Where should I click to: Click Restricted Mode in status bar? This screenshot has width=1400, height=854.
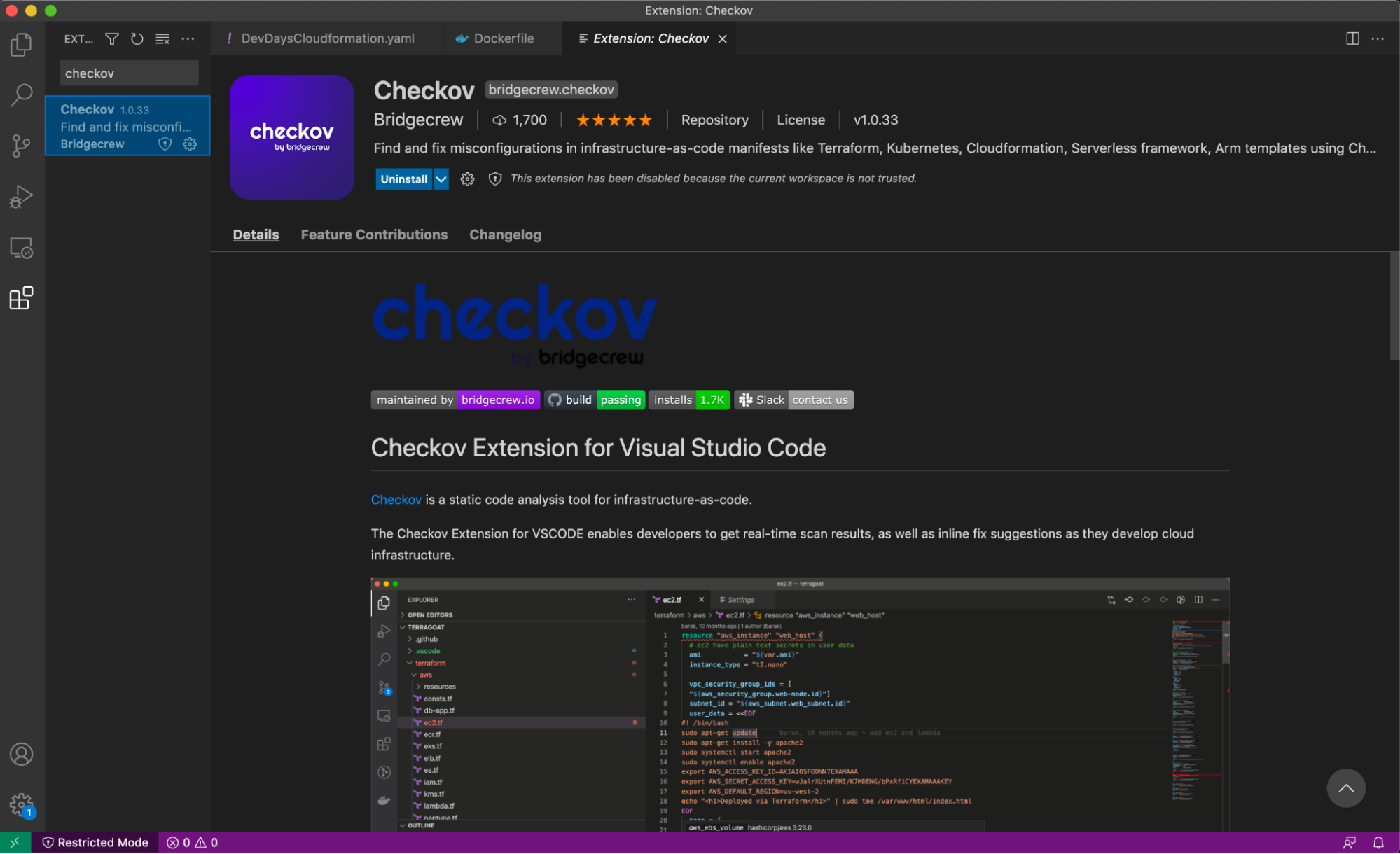[96, 843]
